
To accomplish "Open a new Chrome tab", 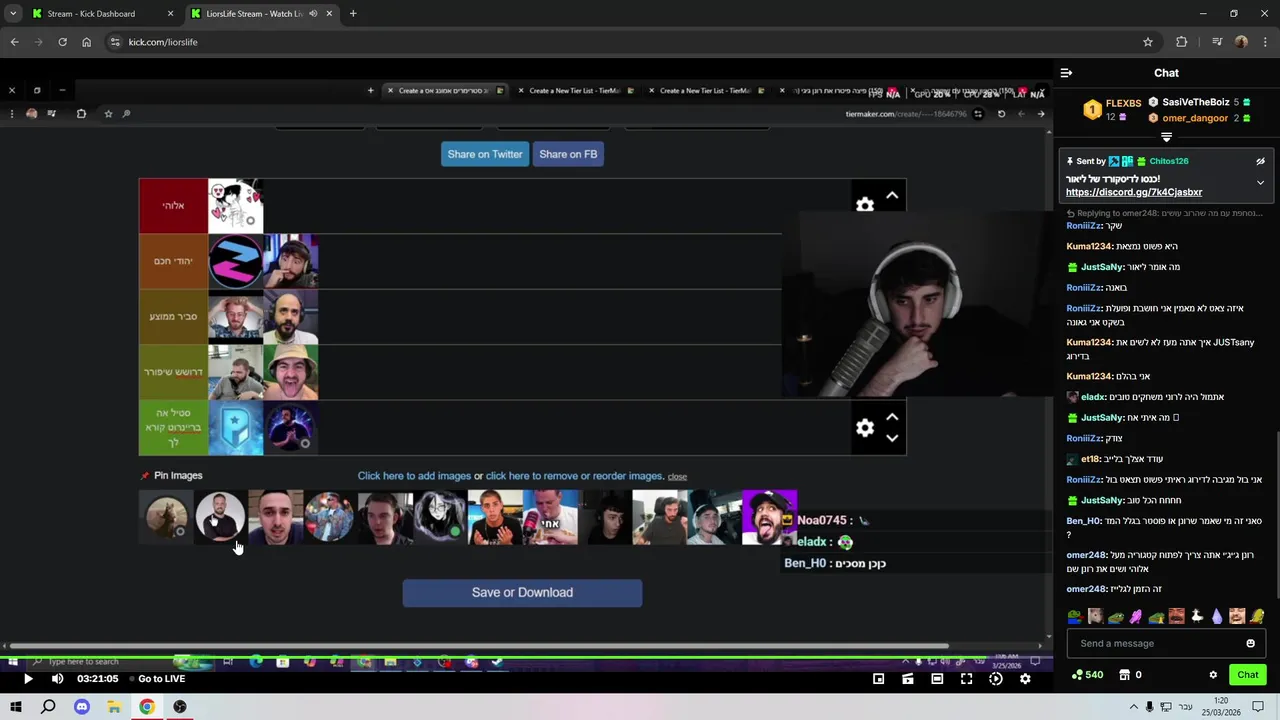I will point(353,14).
